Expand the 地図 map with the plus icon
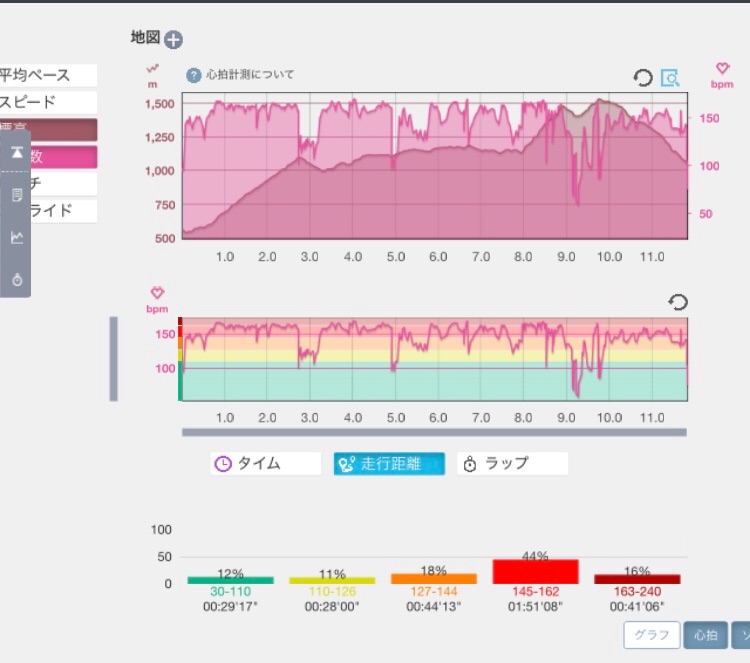750x663 pixels. coord(173,39)
